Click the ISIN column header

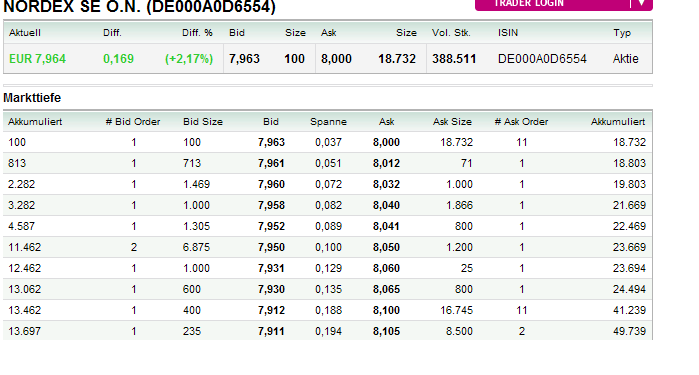tap(508, 33)
